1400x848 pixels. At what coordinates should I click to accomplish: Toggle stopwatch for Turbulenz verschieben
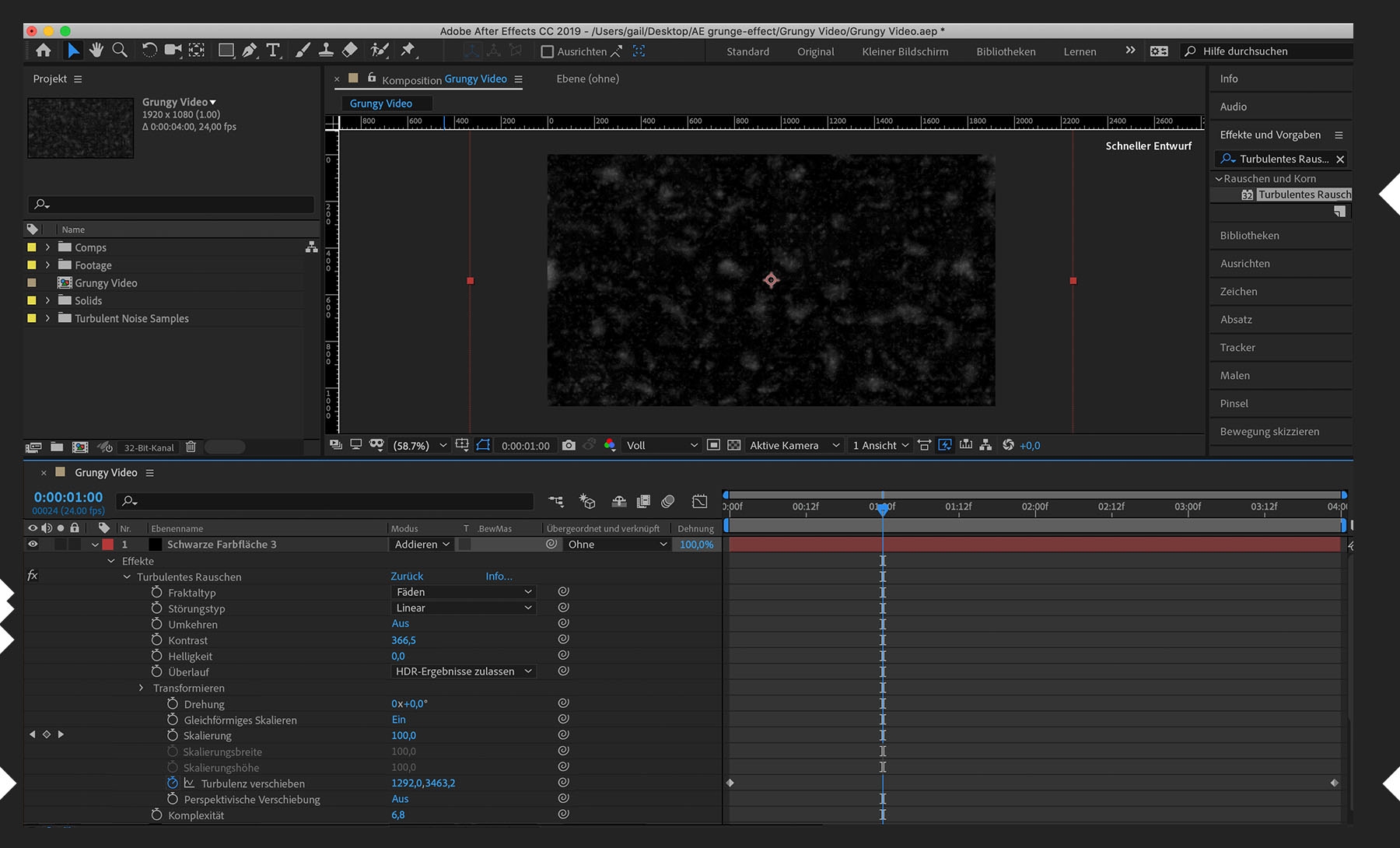click(173, 783)
